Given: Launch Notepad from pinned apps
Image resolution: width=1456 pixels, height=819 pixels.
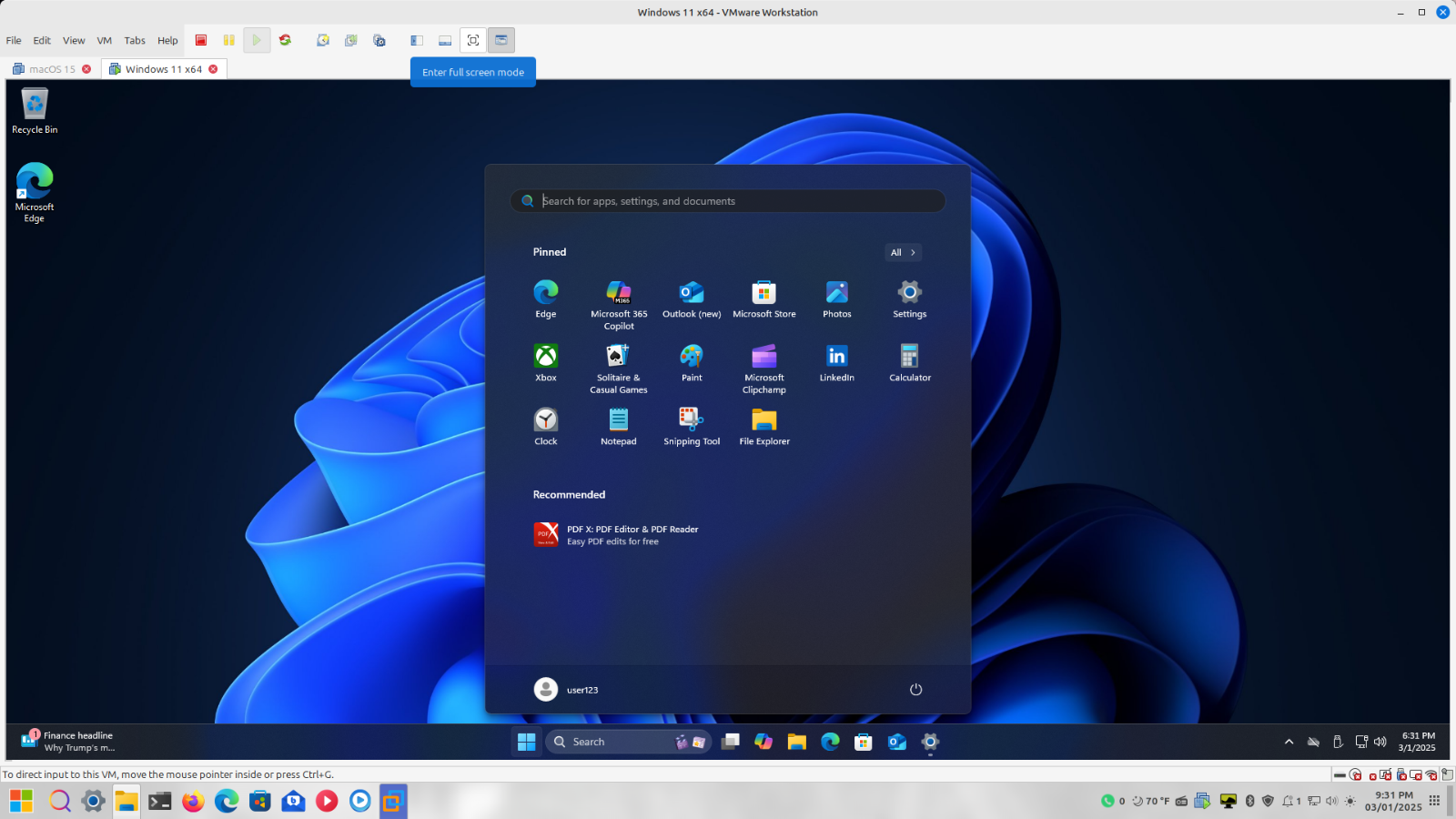Looking at the screenshot, I should [x=619, y=427].
